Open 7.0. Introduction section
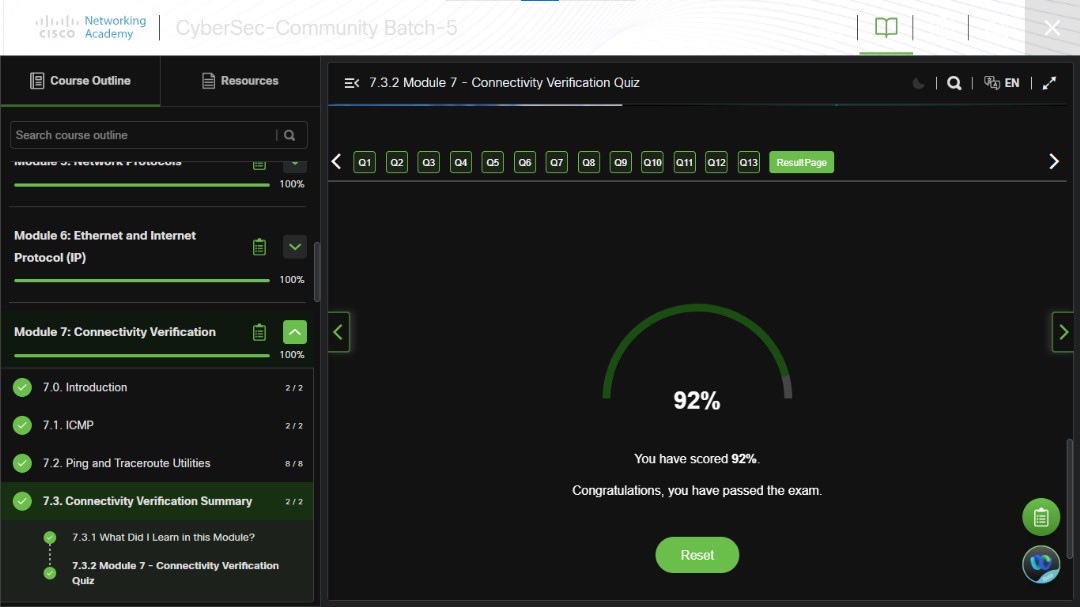Screen dimensions: 1080x607 pyautogui.click(x=157, y=387)
